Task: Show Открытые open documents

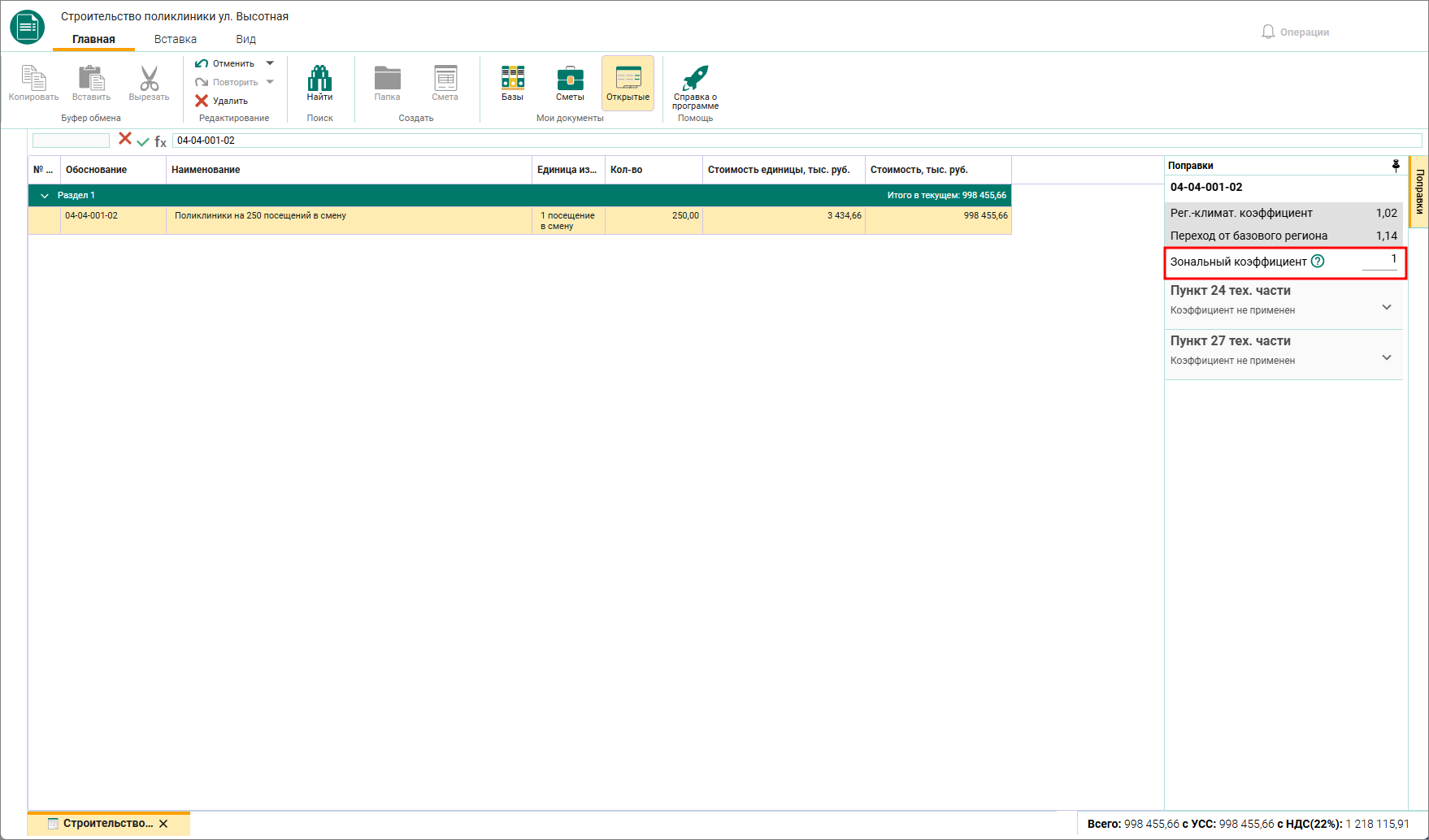Action: (628, 83)
